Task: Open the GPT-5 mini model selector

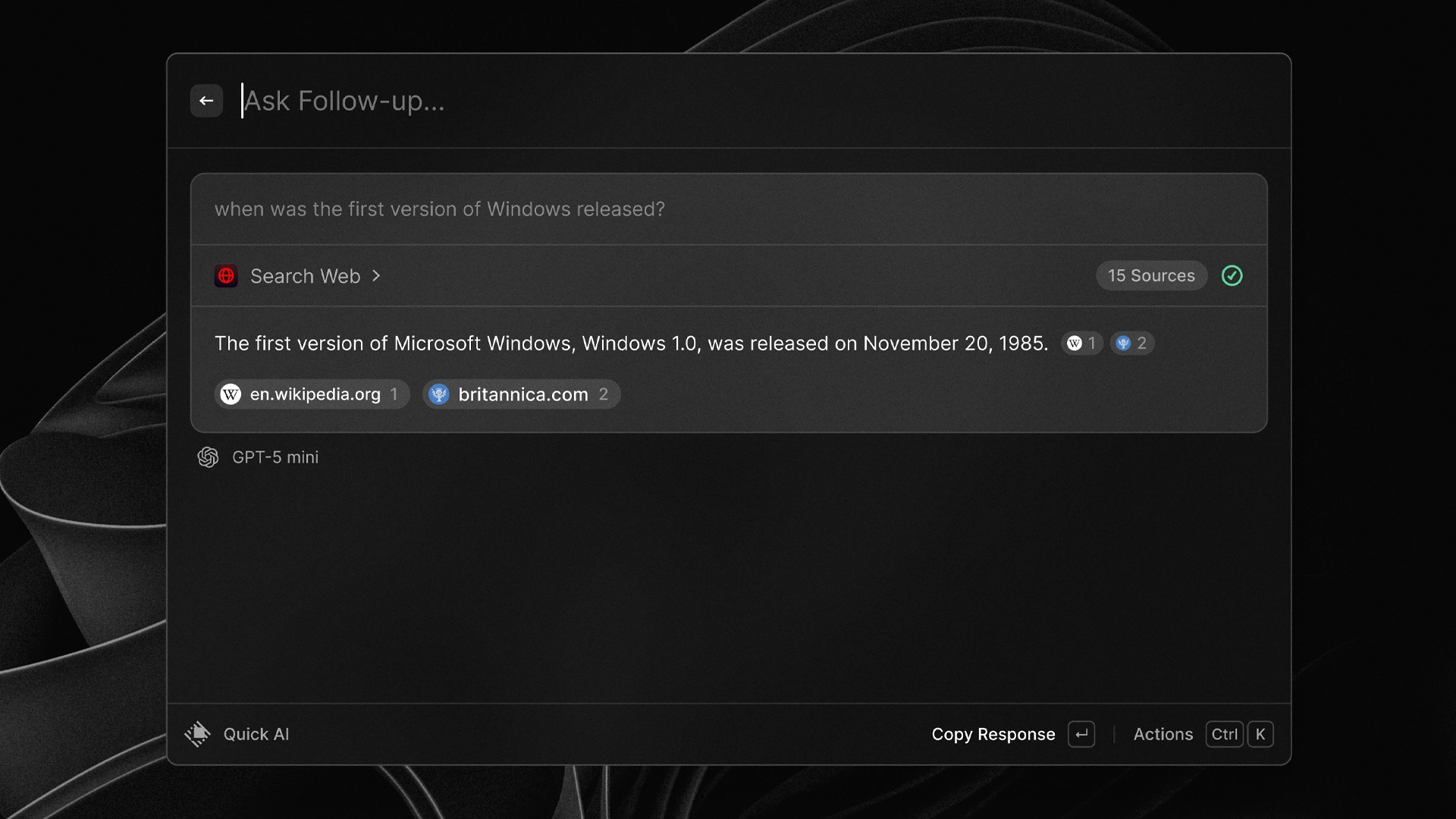Action: [x=275, y=457]
